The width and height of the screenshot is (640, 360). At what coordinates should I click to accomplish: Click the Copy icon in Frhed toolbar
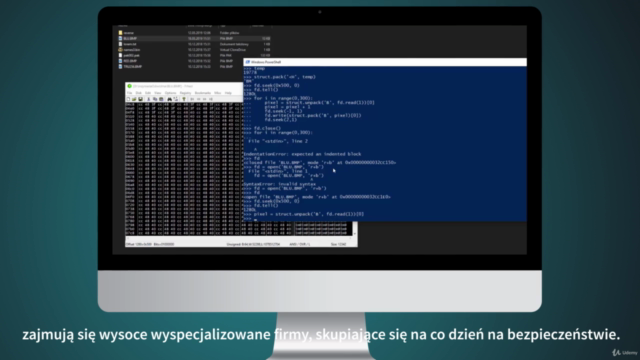coord(155,99)
